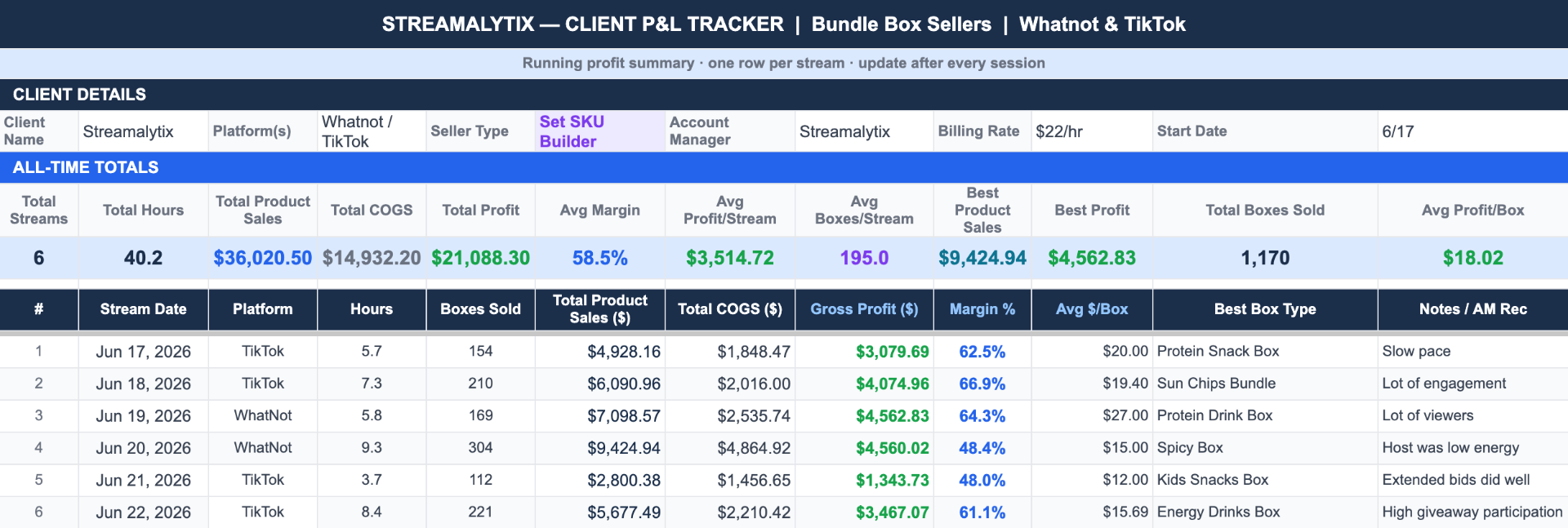Screen dimensions: 1568x528
Task: Click Avg Boxes/Stream value '195.0'
Action: (x=864, y=258)
